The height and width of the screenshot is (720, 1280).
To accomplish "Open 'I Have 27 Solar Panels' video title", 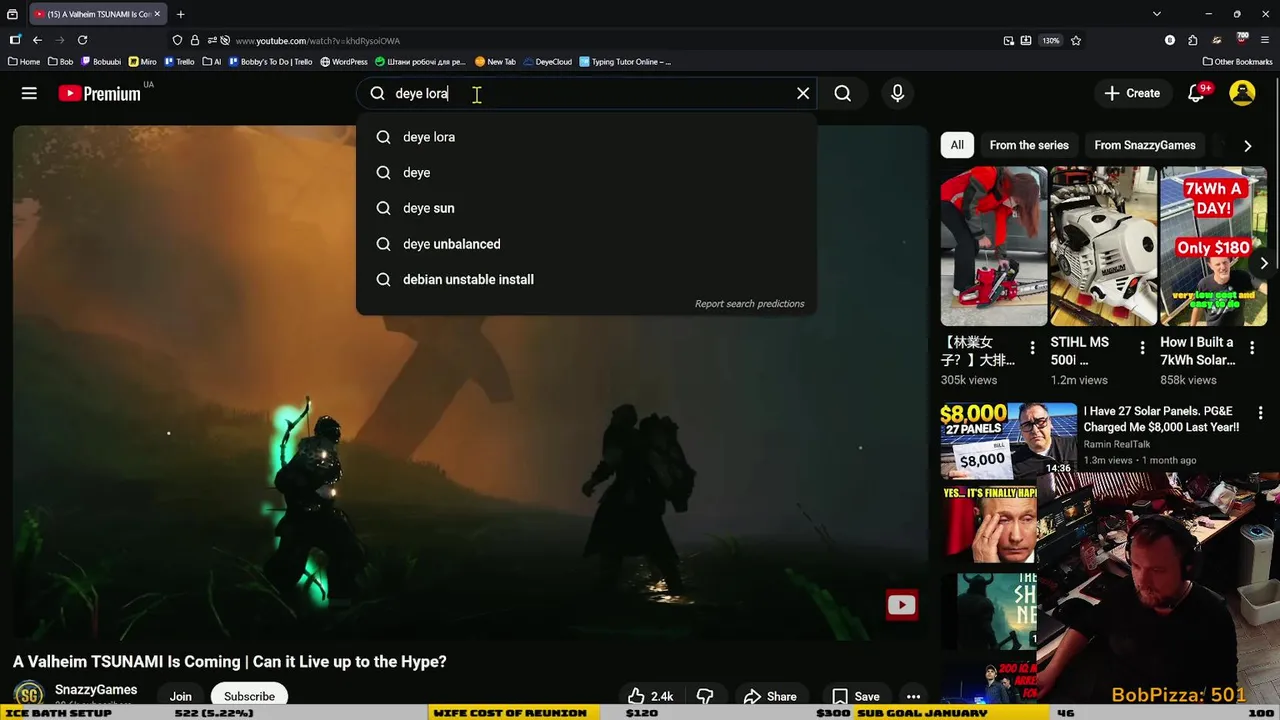I will (x=1161, y=419).
